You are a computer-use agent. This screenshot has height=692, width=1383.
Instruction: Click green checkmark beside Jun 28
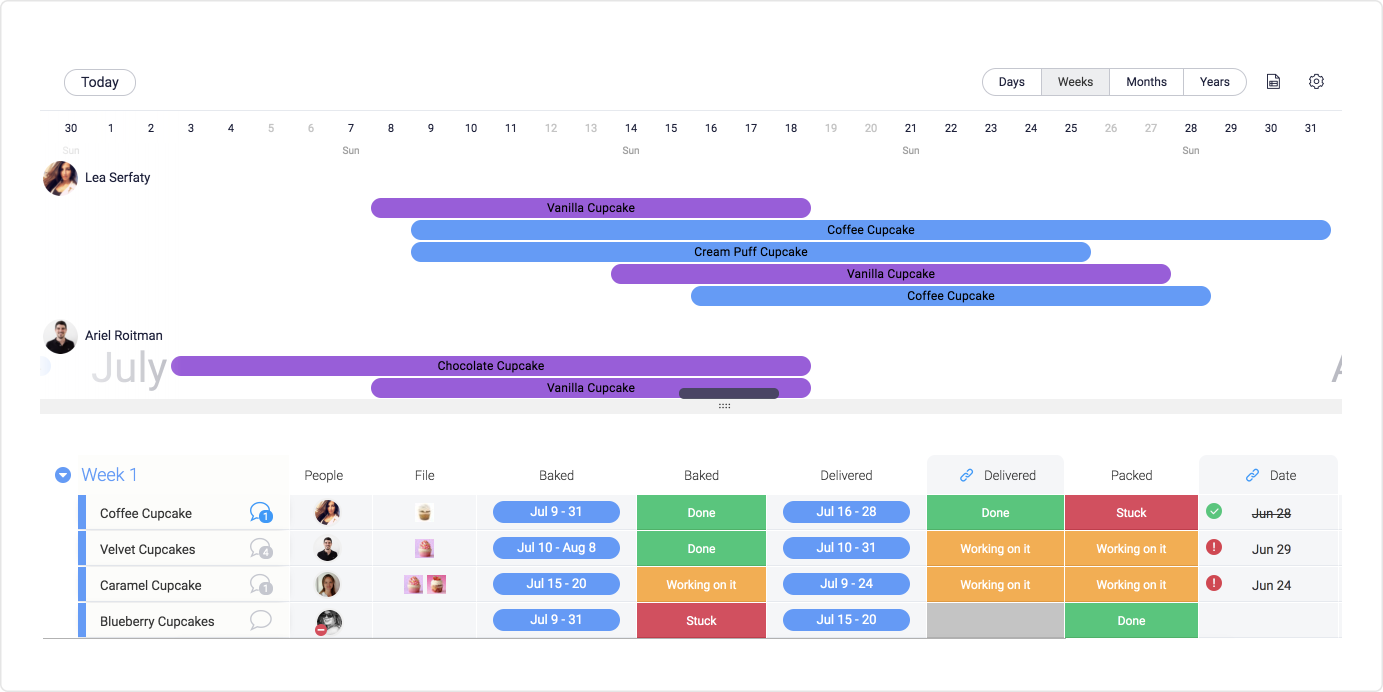coord(1214,512)
